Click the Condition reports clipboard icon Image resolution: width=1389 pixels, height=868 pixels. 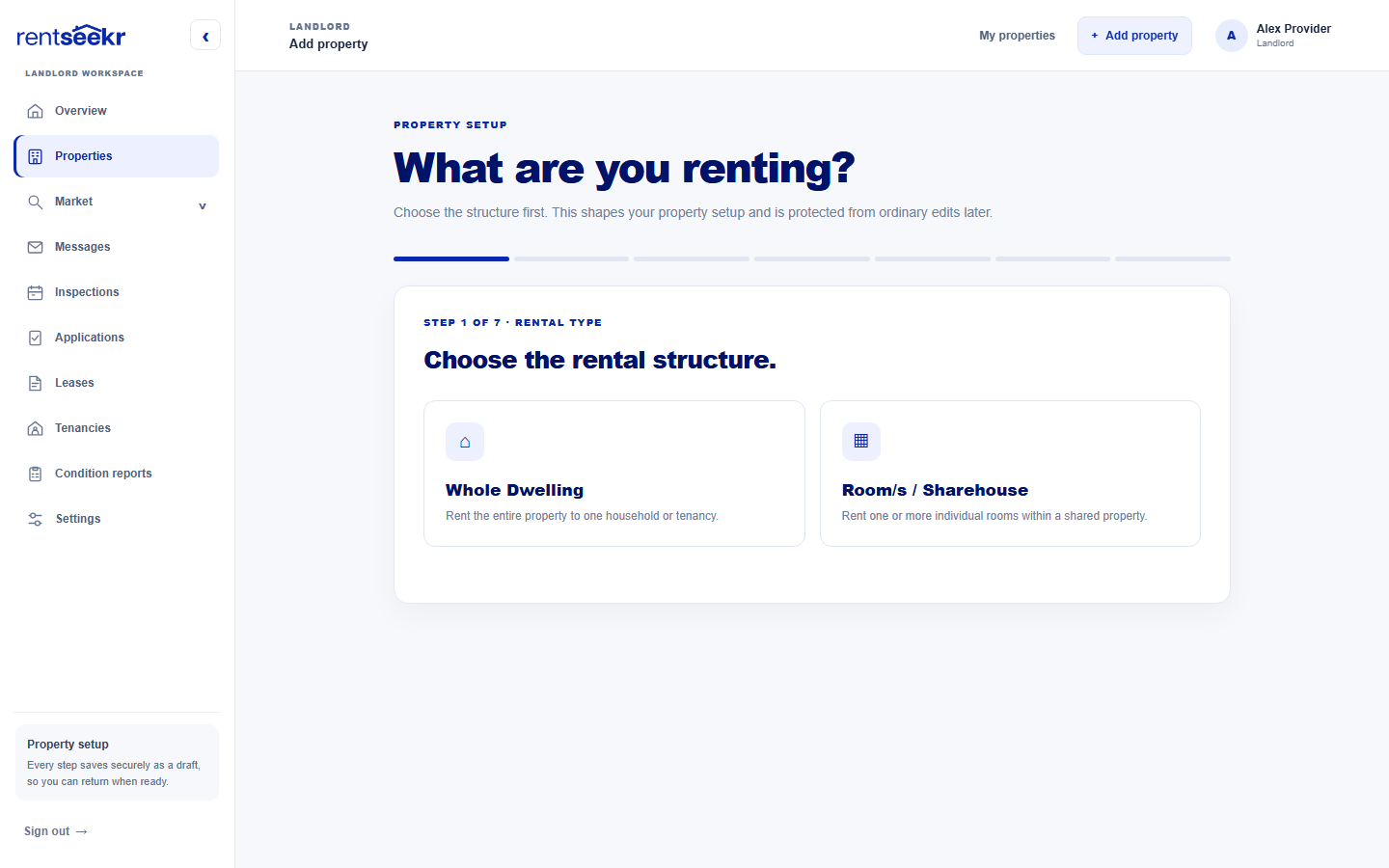tap(36, 474)
